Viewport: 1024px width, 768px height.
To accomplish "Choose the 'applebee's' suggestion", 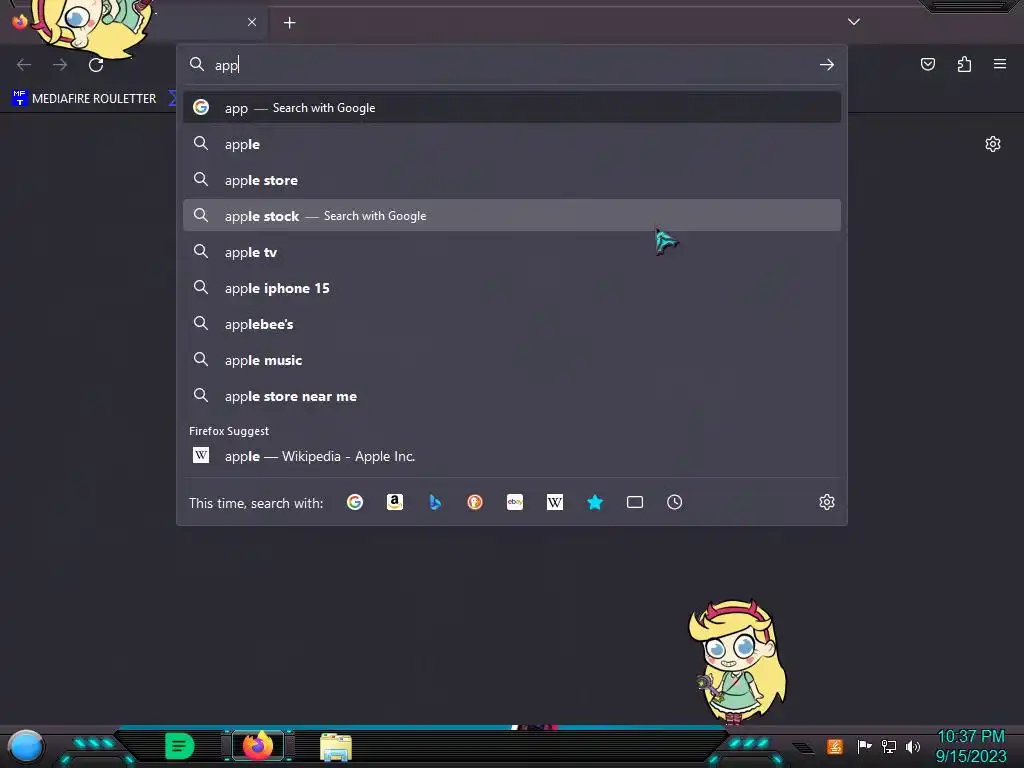I will [x=512, y=324].
